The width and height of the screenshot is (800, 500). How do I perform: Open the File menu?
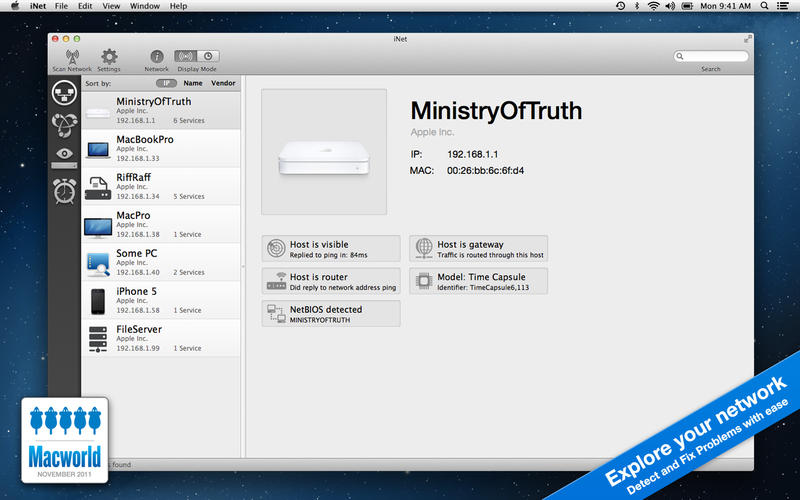pyautogui.click(x=62, y=6)
